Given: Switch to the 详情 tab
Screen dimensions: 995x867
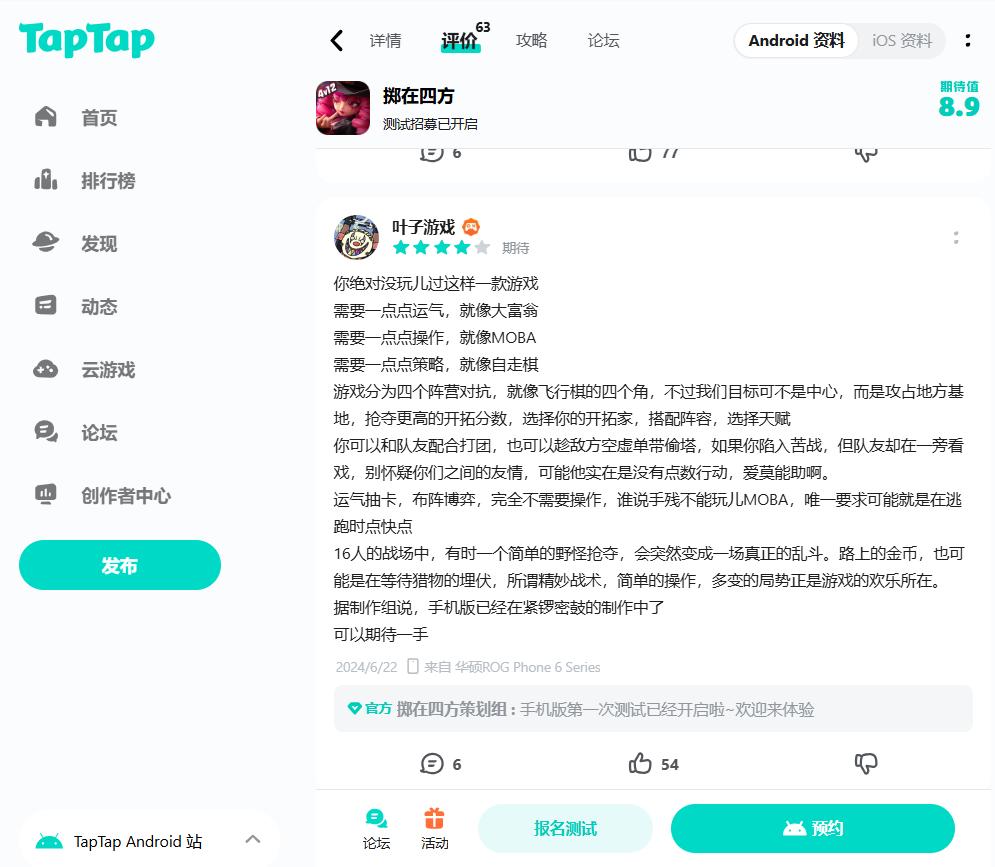Looking at the screenshot, I should 385,41.
